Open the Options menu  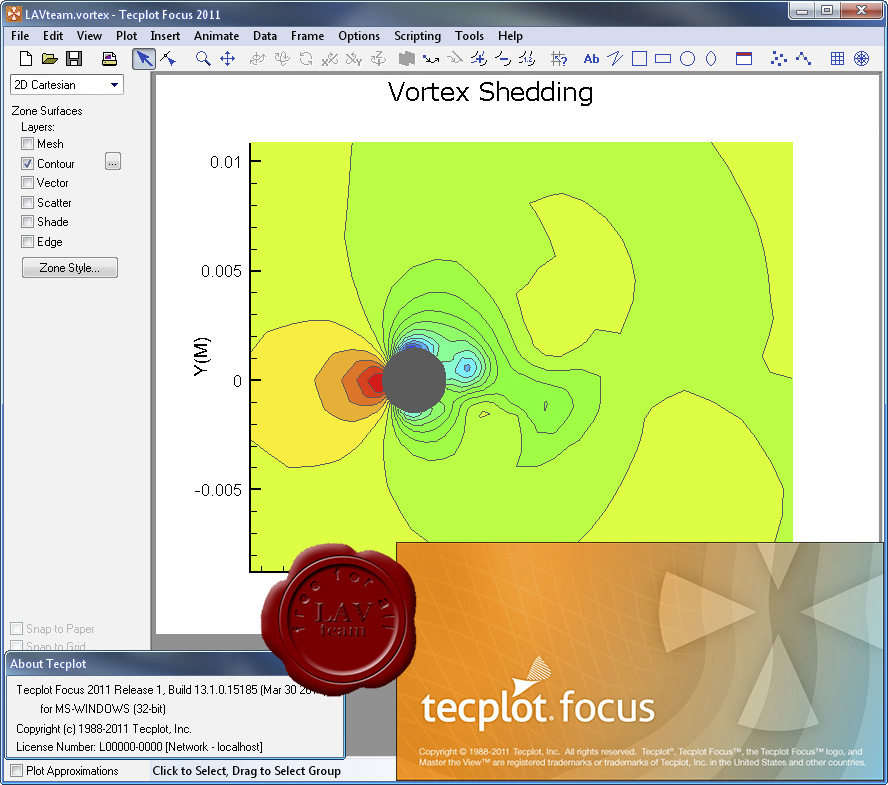click(358, 36)
